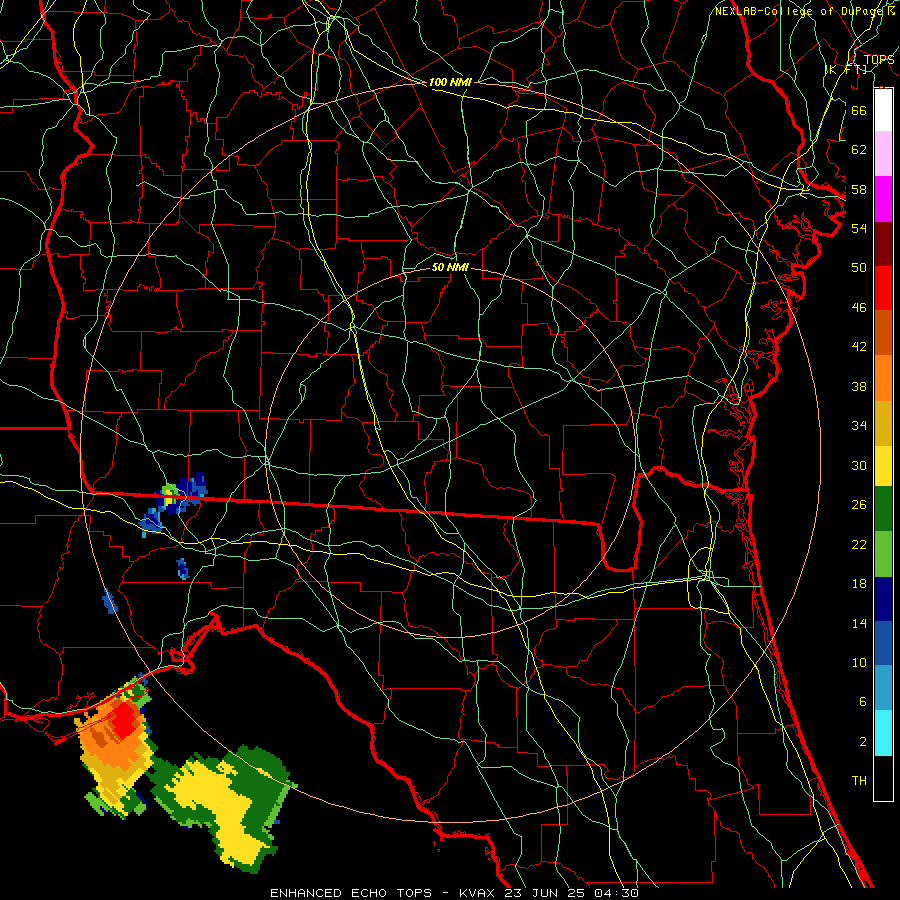
Task: Click the legend value "34"
Action: point(859,426)
